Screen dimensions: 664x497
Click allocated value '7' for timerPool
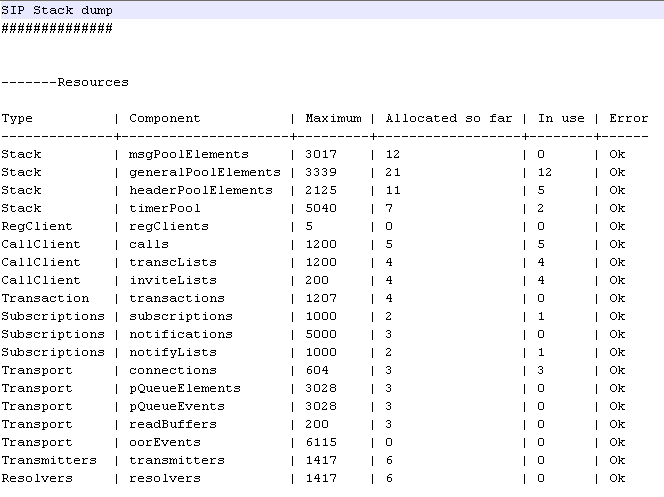tap(389, 208)
